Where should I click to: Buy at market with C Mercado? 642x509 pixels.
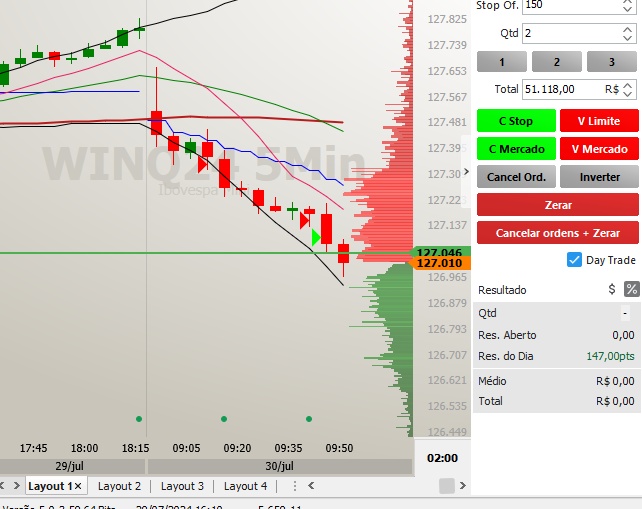tap(516, 149)
